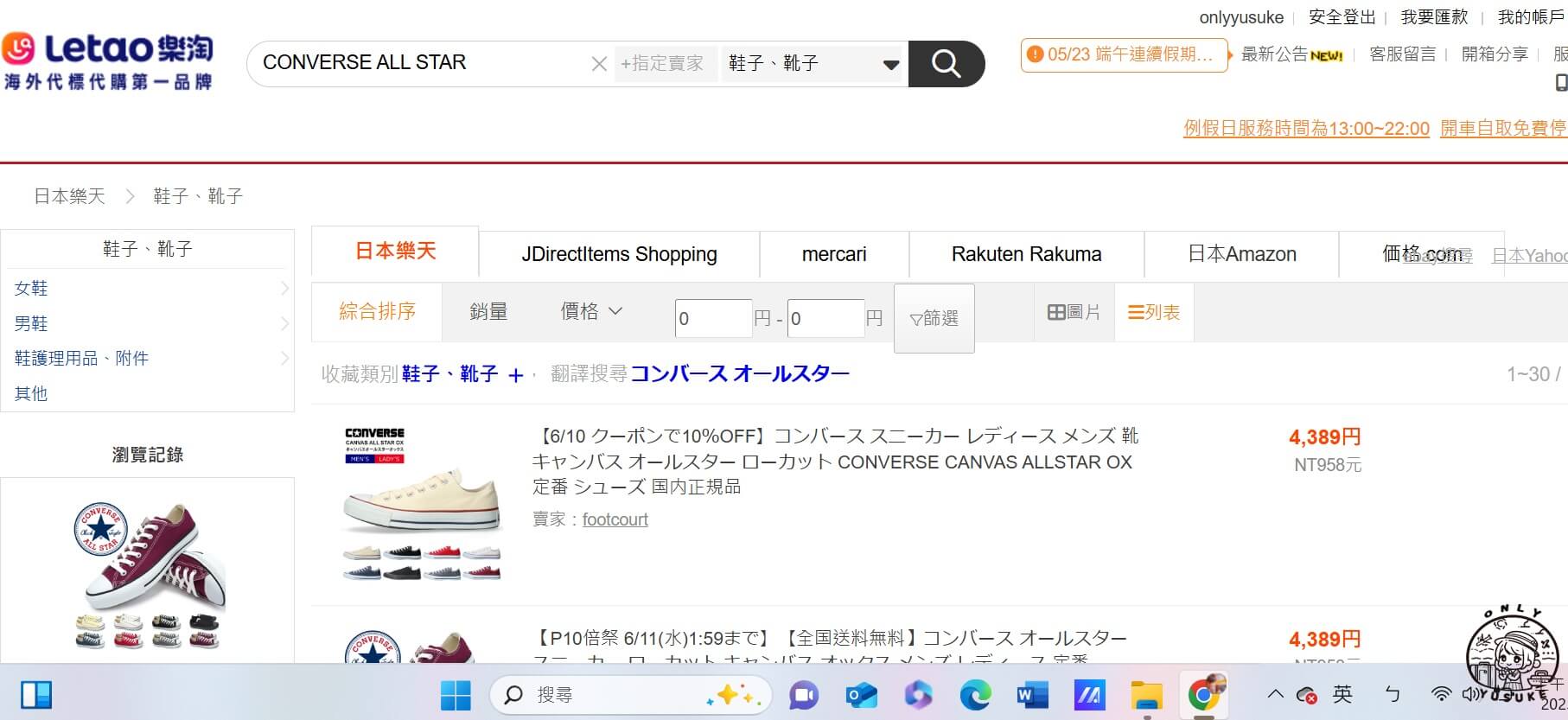Open File Explorer from the taskbar
The width and height of the screenshot is (1568, 720).
[x=1147, y=695]
